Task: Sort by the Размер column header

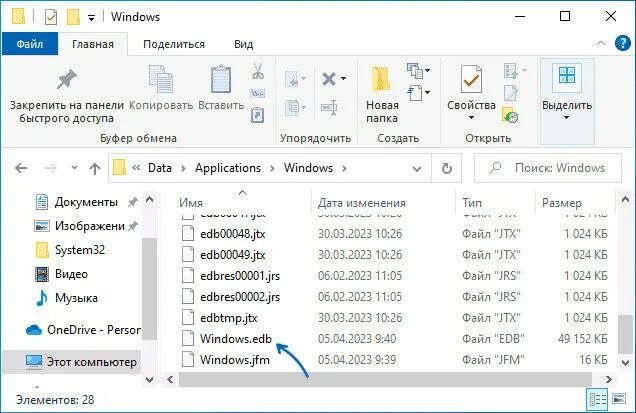Action: pos(575,202)
